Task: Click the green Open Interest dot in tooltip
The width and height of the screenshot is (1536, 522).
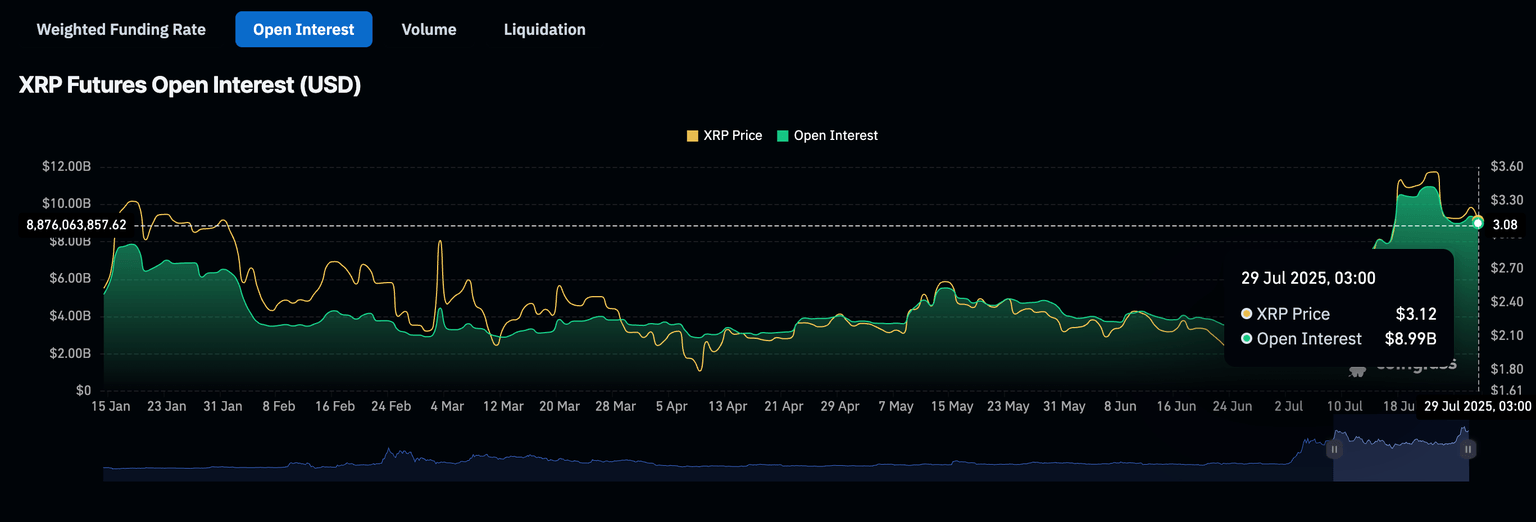Action: [1246, 339]
